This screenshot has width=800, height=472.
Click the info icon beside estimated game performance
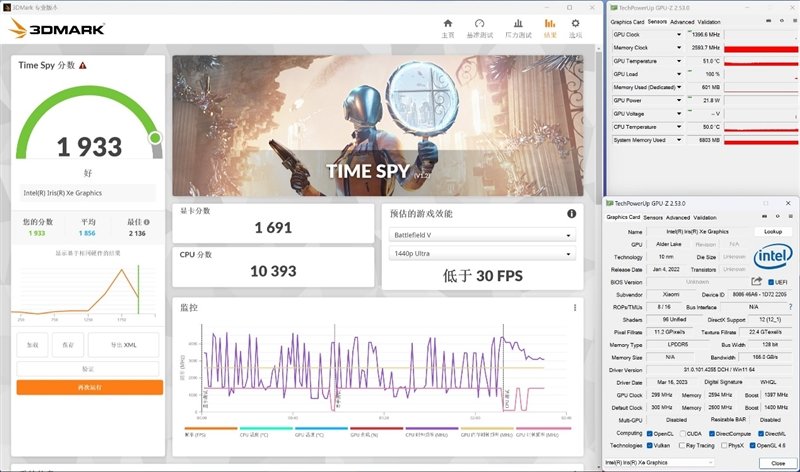(571, 213)
